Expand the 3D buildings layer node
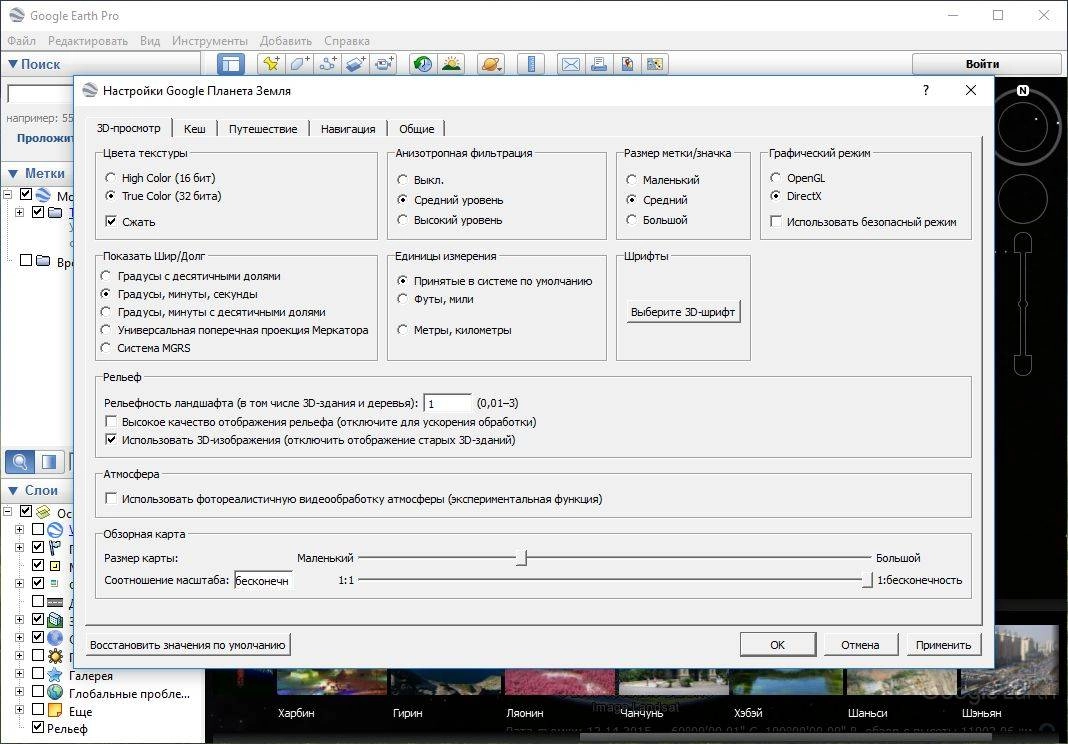The height and width of the screenshot is (744, 1068). 19,619
